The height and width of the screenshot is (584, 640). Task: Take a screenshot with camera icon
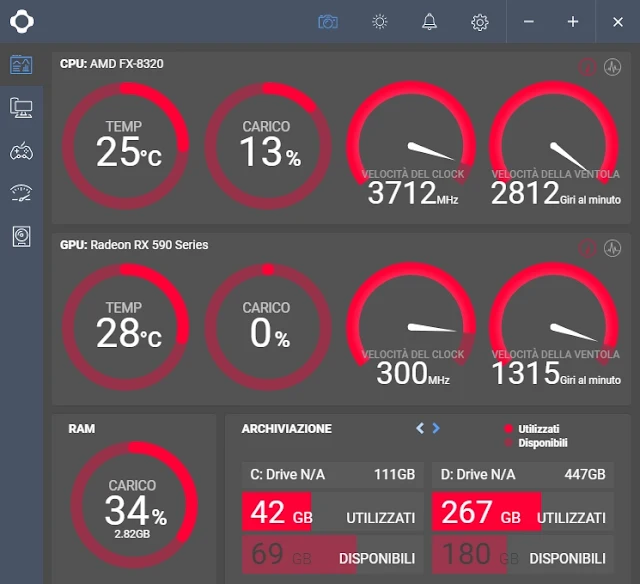coord(328,22)
